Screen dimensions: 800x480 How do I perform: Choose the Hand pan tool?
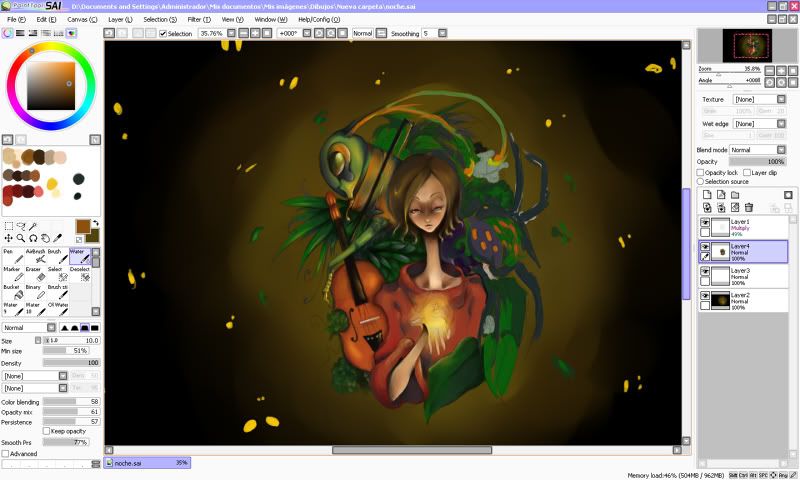click(x=45, y=238)
